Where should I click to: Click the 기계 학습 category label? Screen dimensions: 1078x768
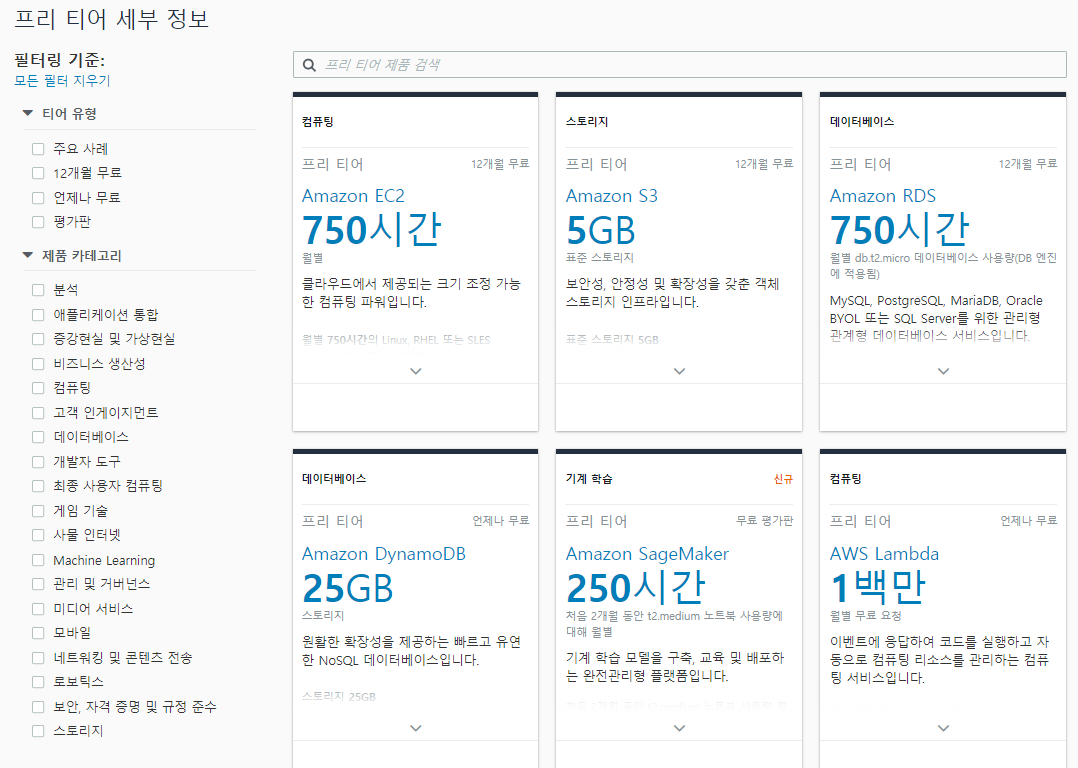coord(589,479)
